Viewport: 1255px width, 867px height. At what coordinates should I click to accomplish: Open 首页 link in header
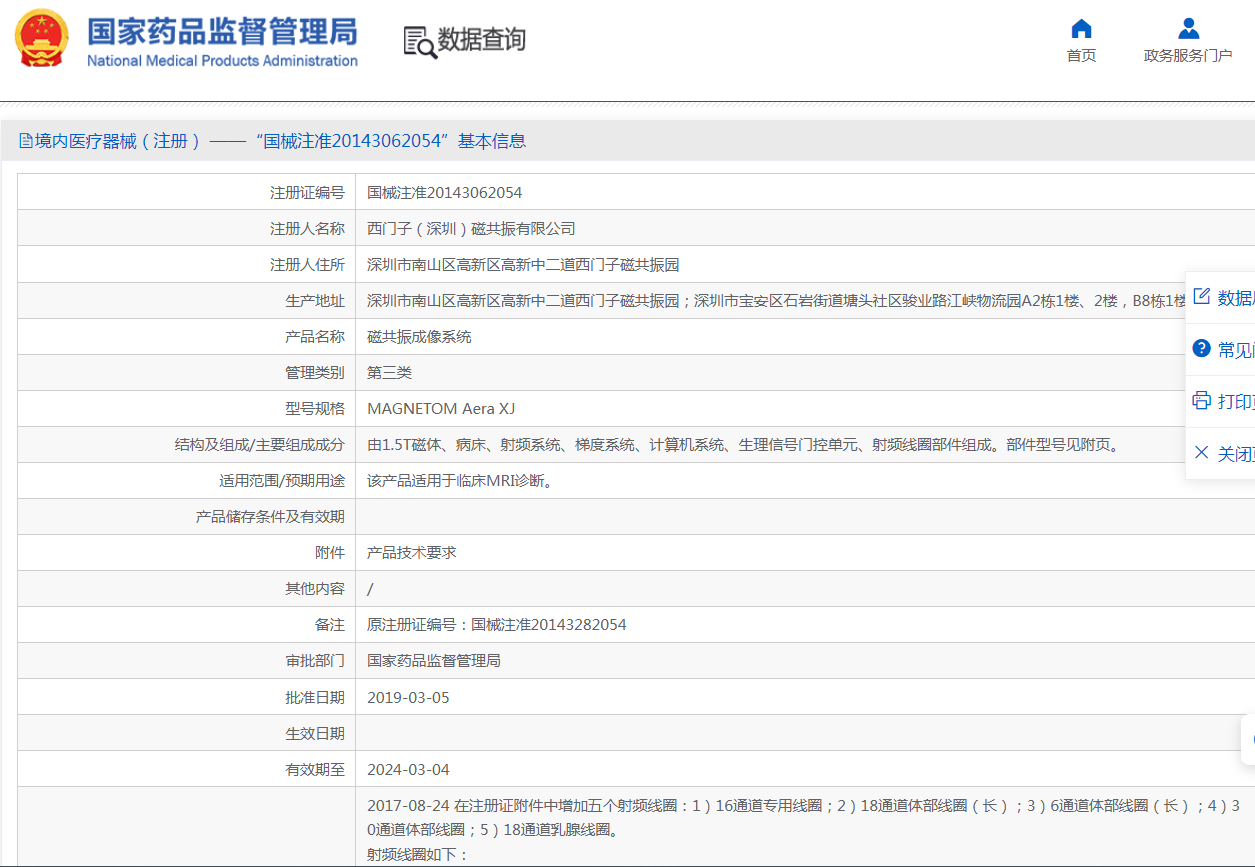(1081, 56)
